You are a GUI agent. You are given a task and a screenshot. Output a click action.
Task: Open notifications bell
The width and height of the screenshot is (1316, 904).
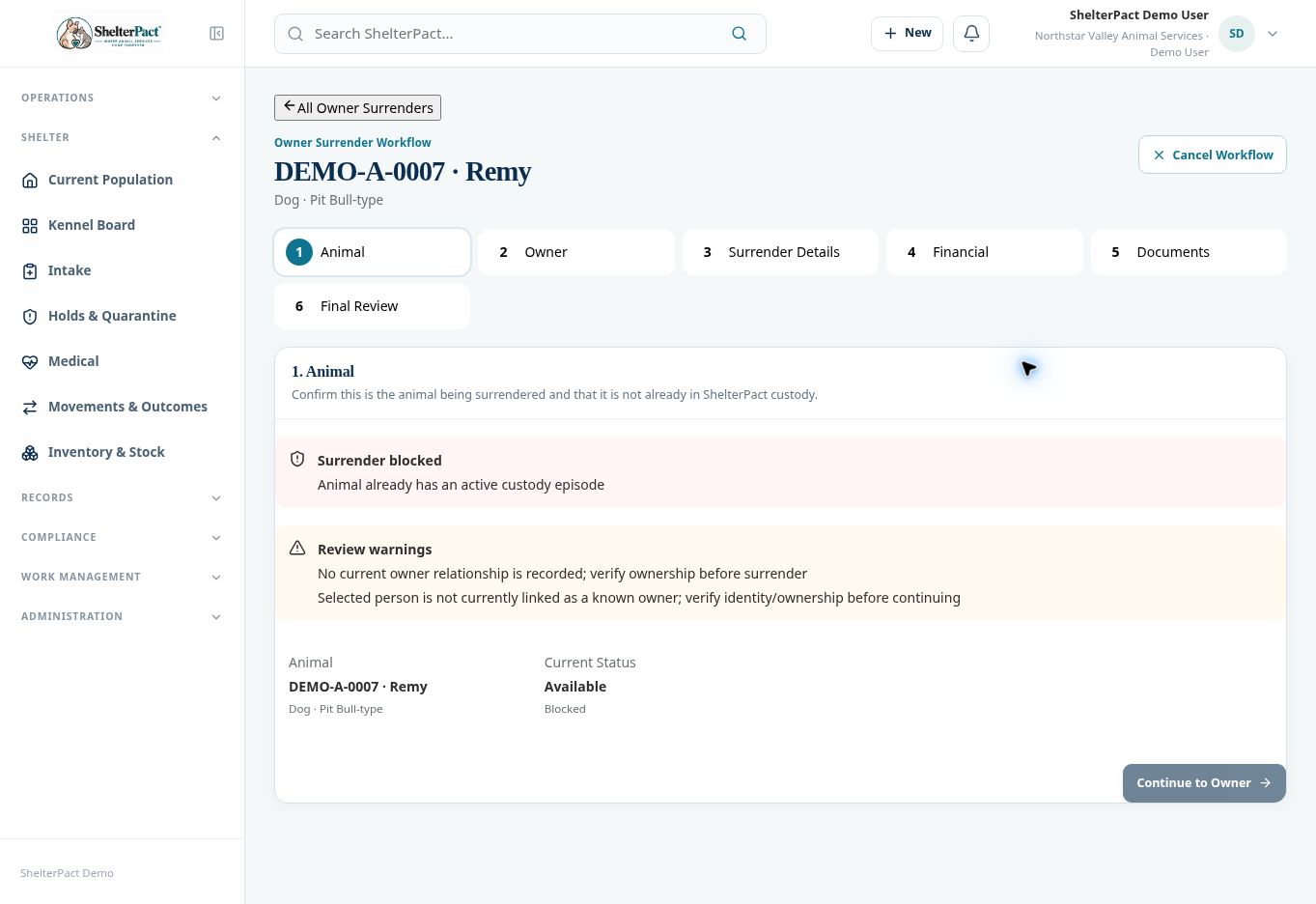pos(971,34)
